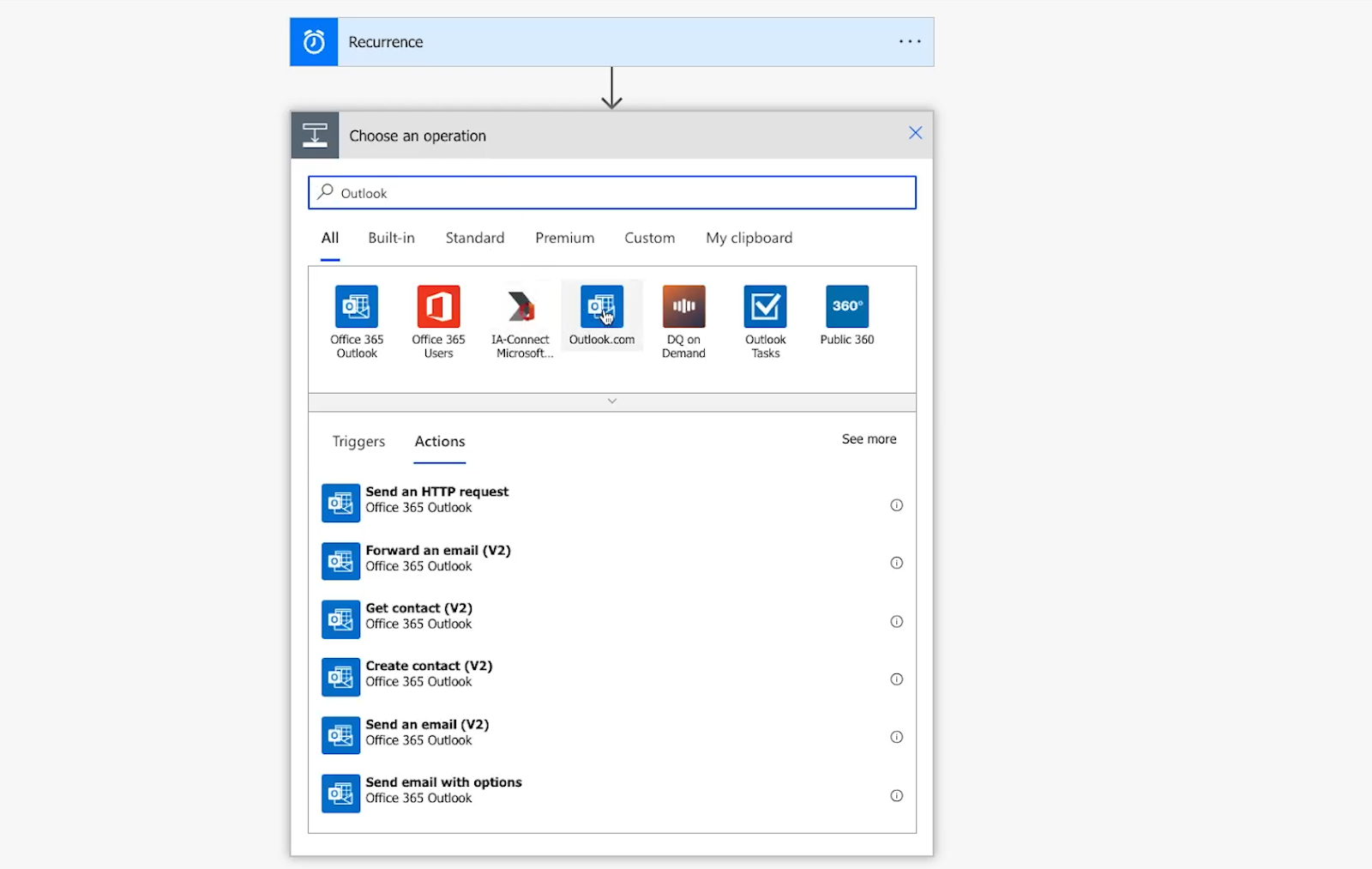The height and width of the screenshot is (869, 1372).
Task: Show info for Get contact (V2)
Action: tap(896, 621)
